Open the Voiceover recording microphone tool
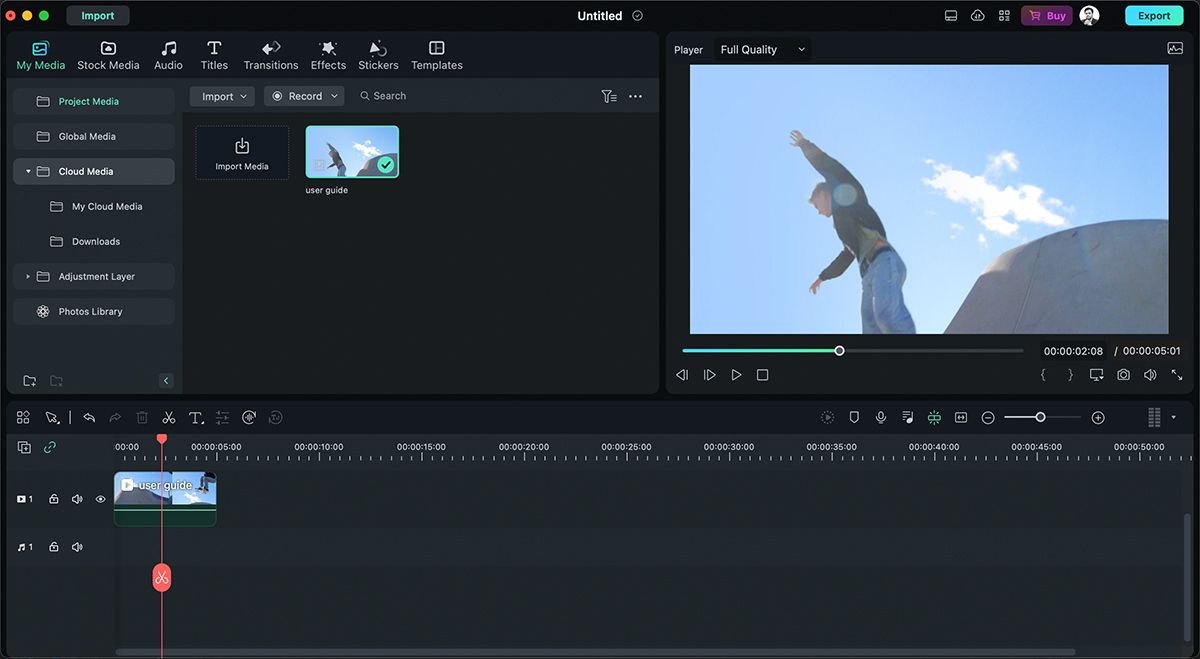This screenshot has width=1200, height=659. pos(881,417)
